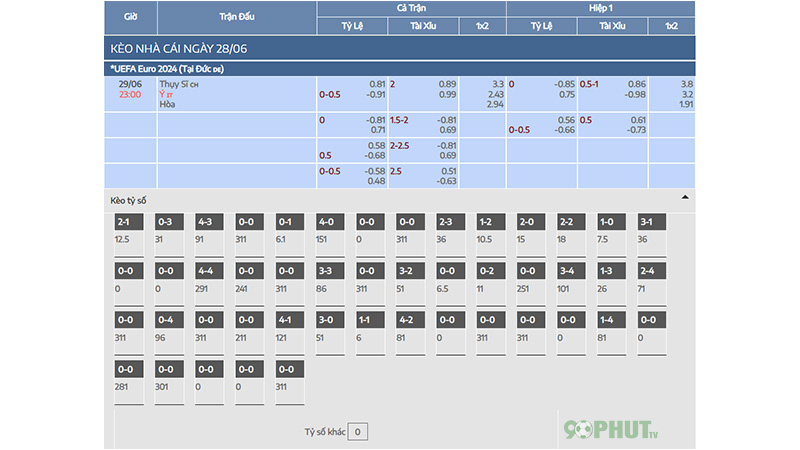Select the 1-0 score box
This screenshot has height=450, width=800.
611,222
